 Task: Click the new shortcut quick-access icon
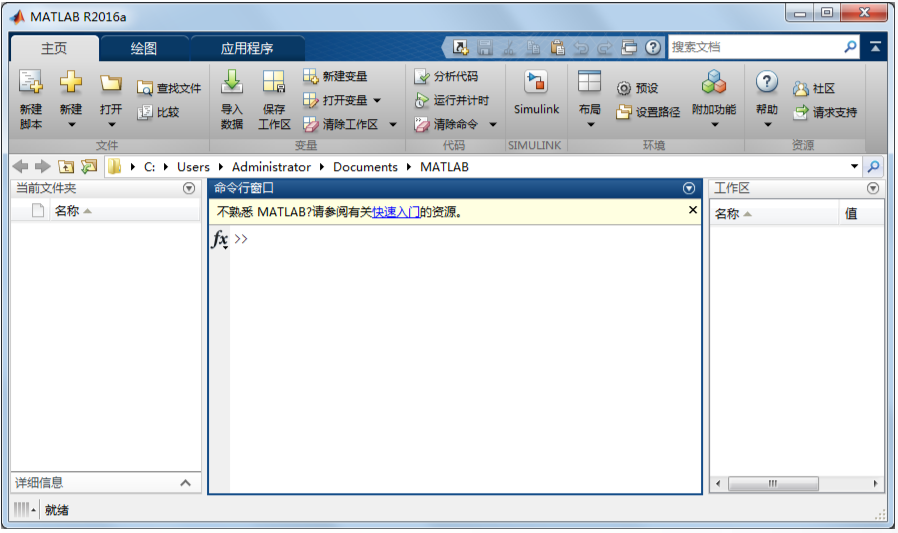click(460, 48)
